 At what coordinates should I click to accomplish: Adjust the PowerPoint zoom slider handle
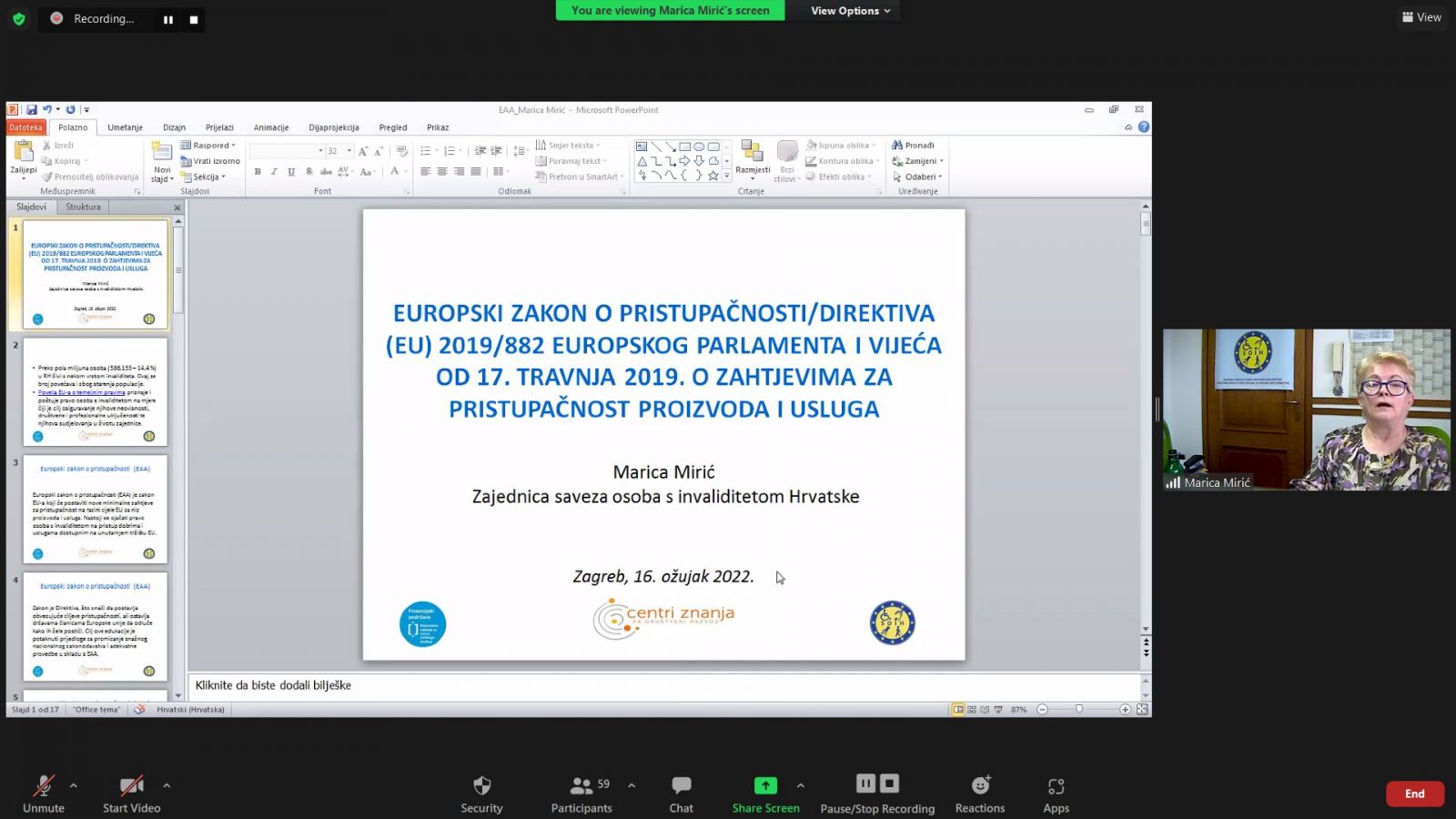click(x=1079, y=709)
